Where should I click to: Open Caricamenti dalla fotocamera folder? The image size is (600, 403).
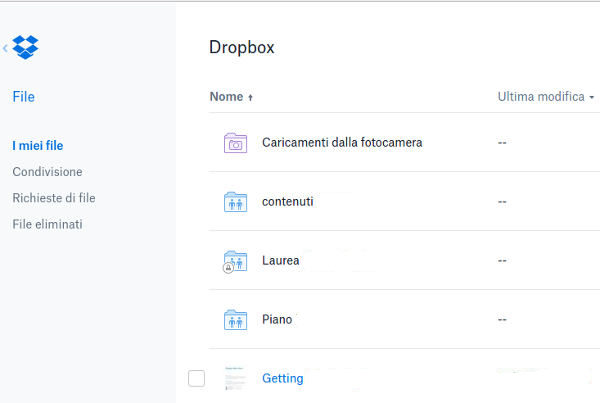pyautogui.click(x=342, y=143)
